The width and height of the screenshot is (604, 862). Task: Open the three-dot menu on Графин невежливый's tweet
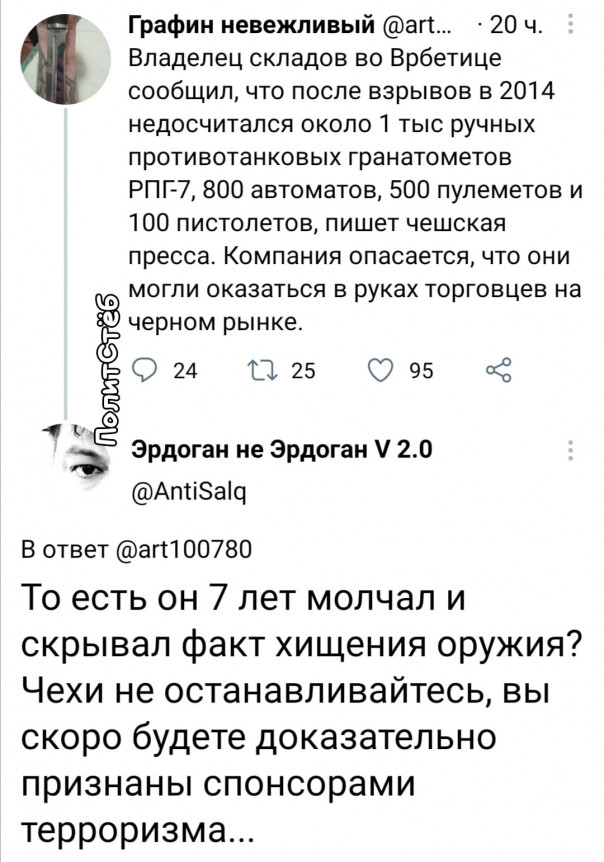click(x=570, y=24)
